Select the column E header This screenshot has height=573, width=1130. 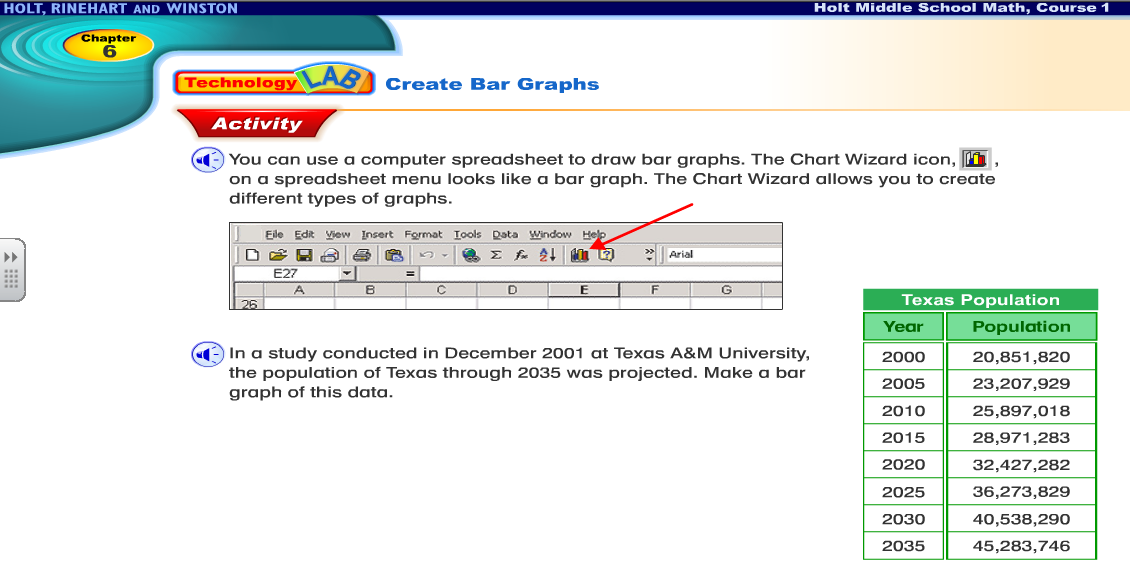click(x=583, y=290)
